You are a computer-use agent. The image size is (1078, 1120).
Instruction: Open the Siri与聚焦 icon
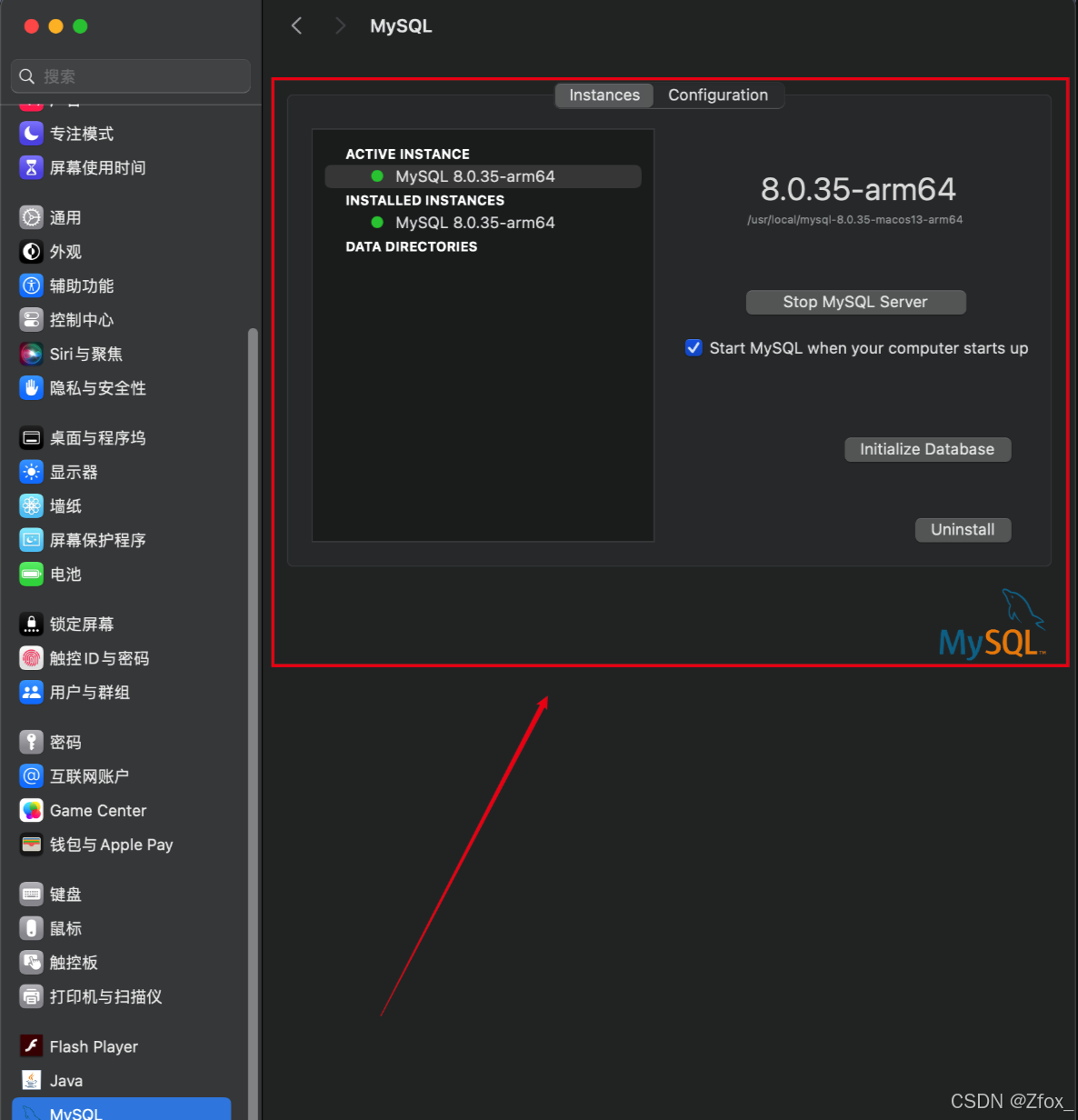[32, 354]
